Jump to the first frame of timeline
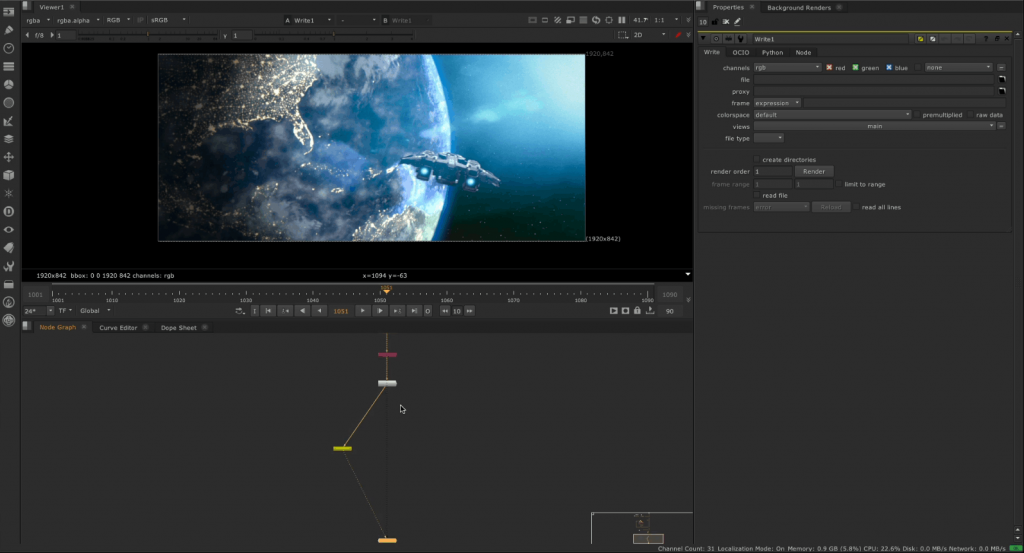The height and width of the screenshot is (553, 1024). [269, 311]
